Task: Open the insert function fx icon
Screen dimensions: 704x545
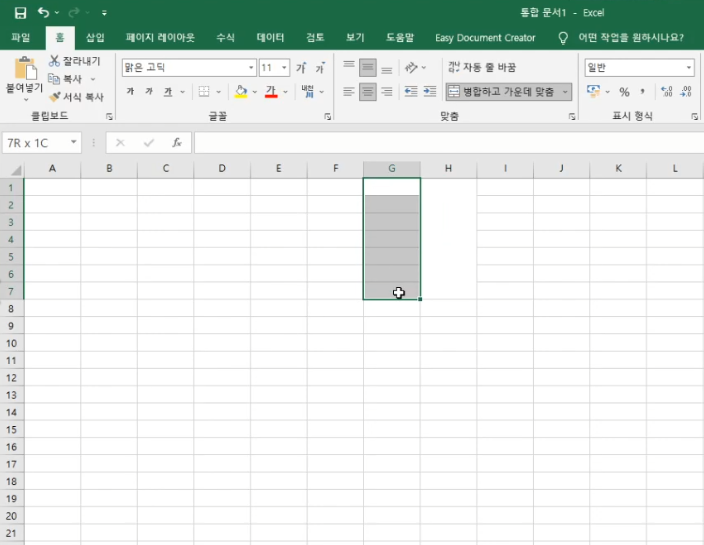Action: click(x=177, y=143)
